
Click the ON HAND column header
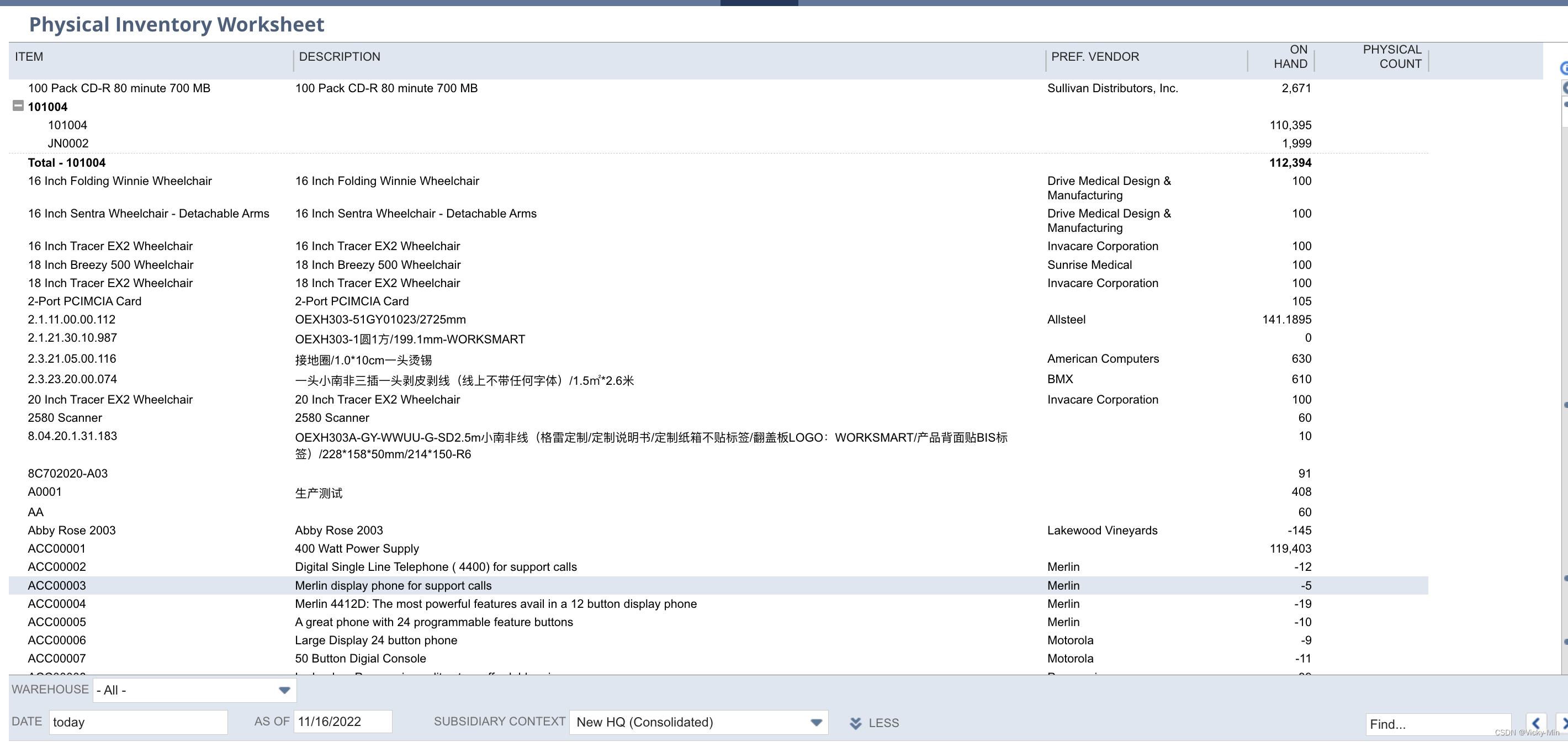(1291, 57)
